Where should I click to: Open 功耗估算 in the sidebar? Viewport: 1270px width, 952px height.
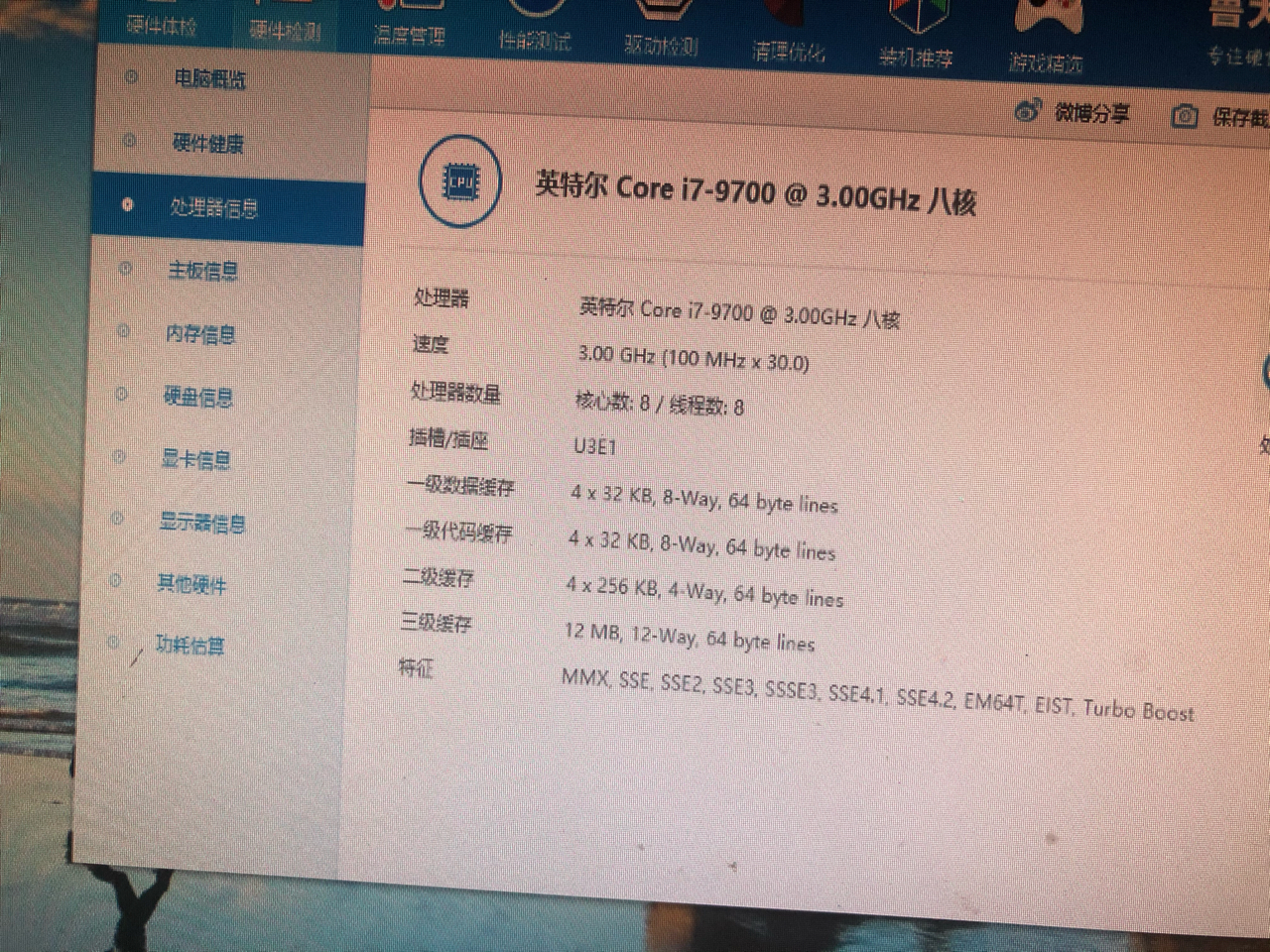[190, 646]
